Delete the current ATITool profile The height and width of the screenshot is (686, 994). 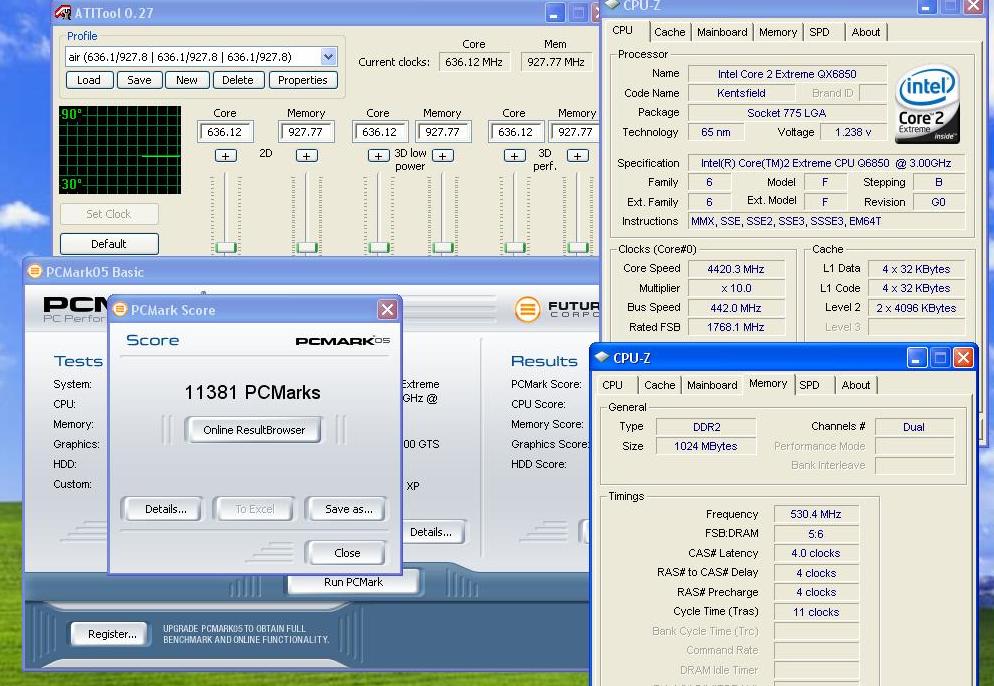(238, 80)
